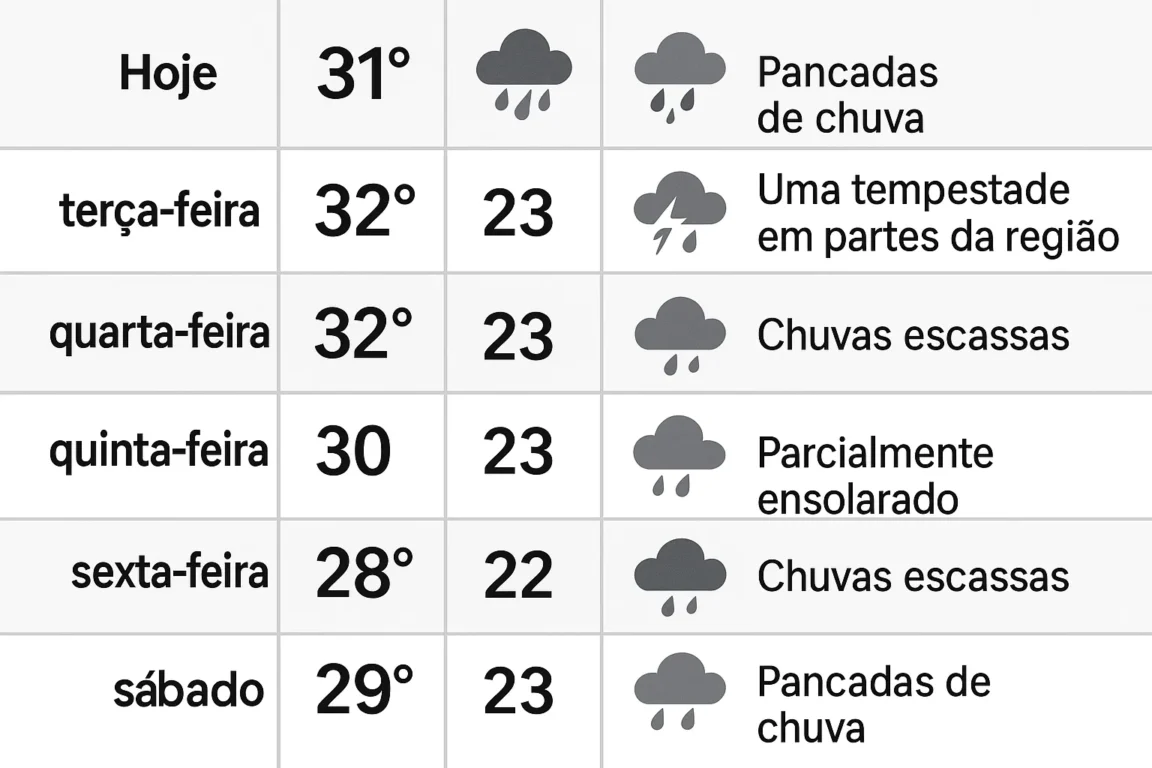Click the rain cloud icon in sábado row
Screen dimensions: 1152x768
click(x=680, y=691)
